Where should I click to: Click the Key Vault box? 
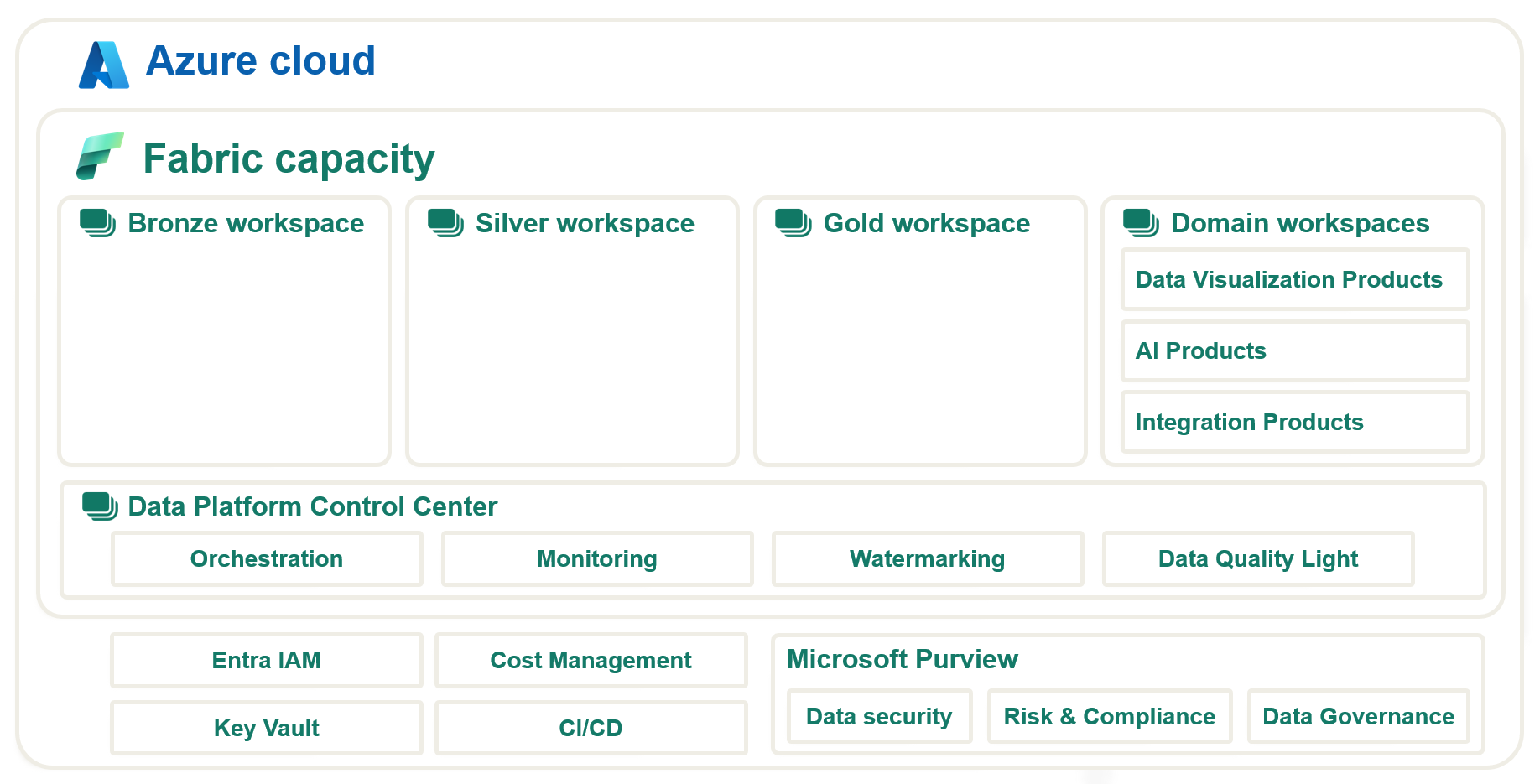(267, 728)
